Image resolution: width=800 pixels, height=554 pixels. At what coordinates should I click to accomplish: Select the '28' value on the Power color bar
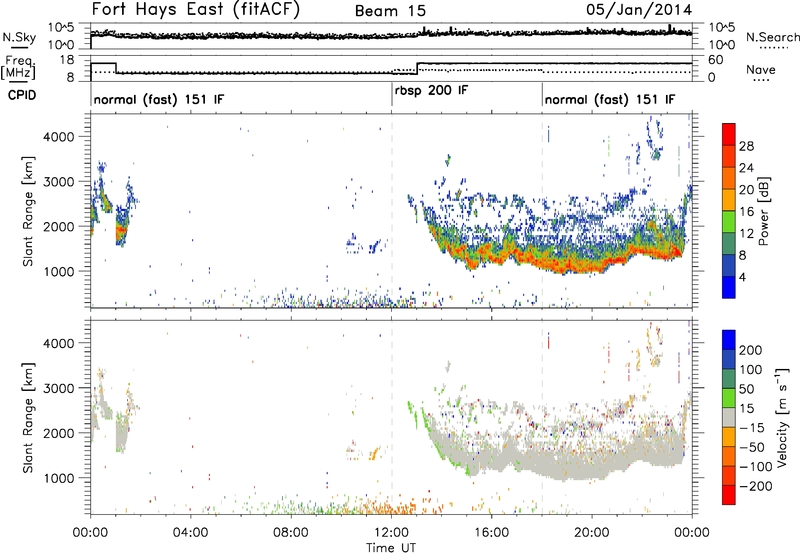pos(746,146)
